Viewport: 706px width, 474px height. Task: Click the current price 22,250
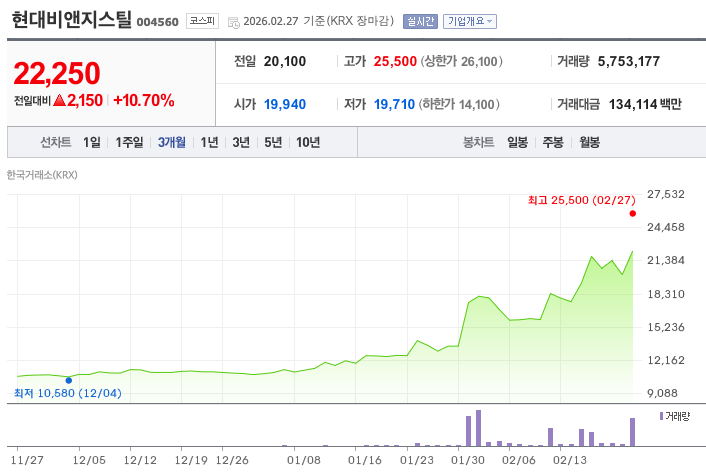click(57, 73)
